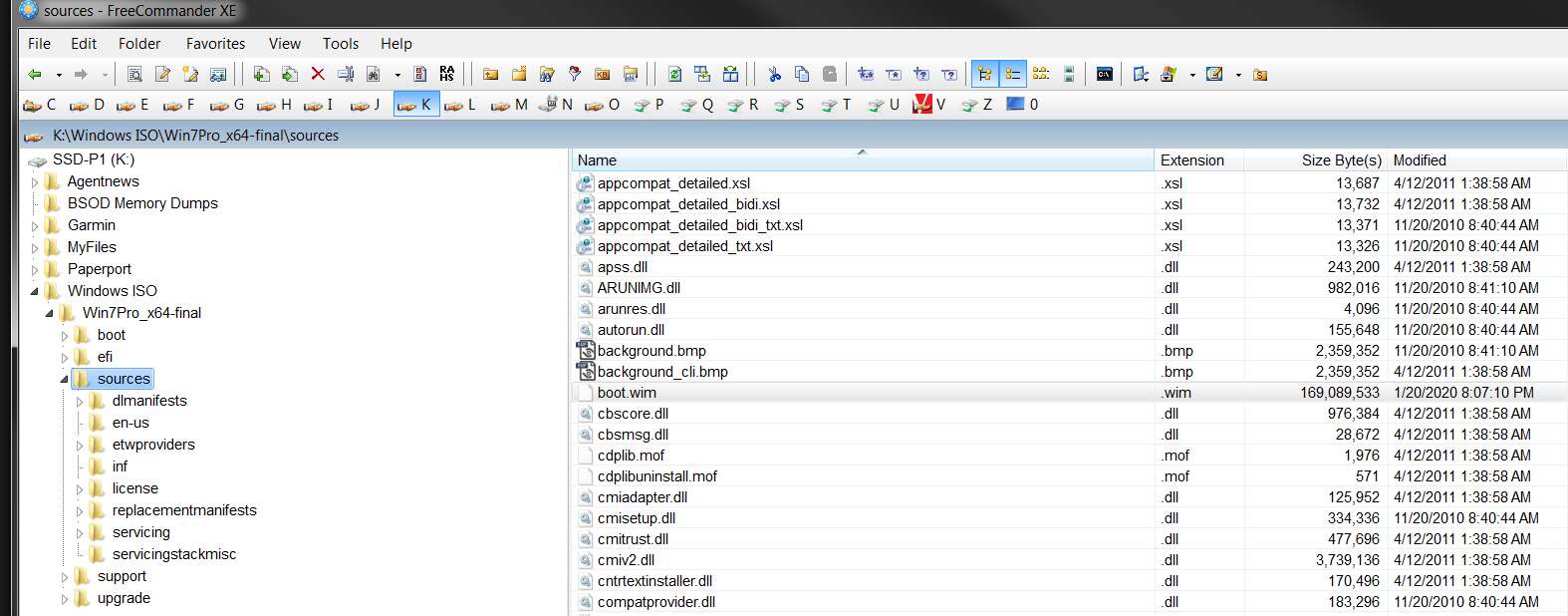
Task: Open the Folder menu
Action: point(139,44)
